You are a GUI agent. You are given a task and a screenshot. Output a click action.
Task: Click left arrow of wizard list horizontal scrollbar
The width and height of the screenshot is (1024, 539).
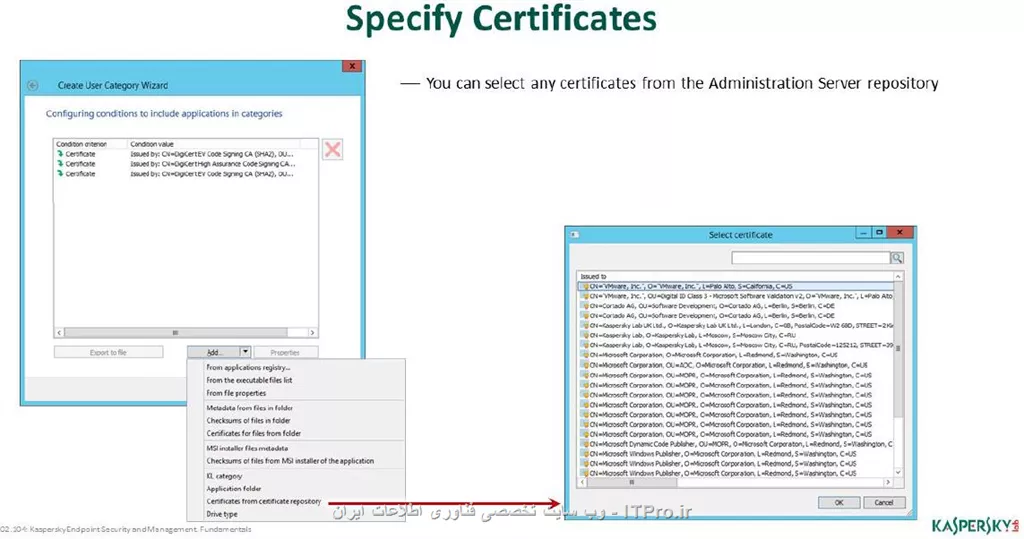(x=59, y=333)
